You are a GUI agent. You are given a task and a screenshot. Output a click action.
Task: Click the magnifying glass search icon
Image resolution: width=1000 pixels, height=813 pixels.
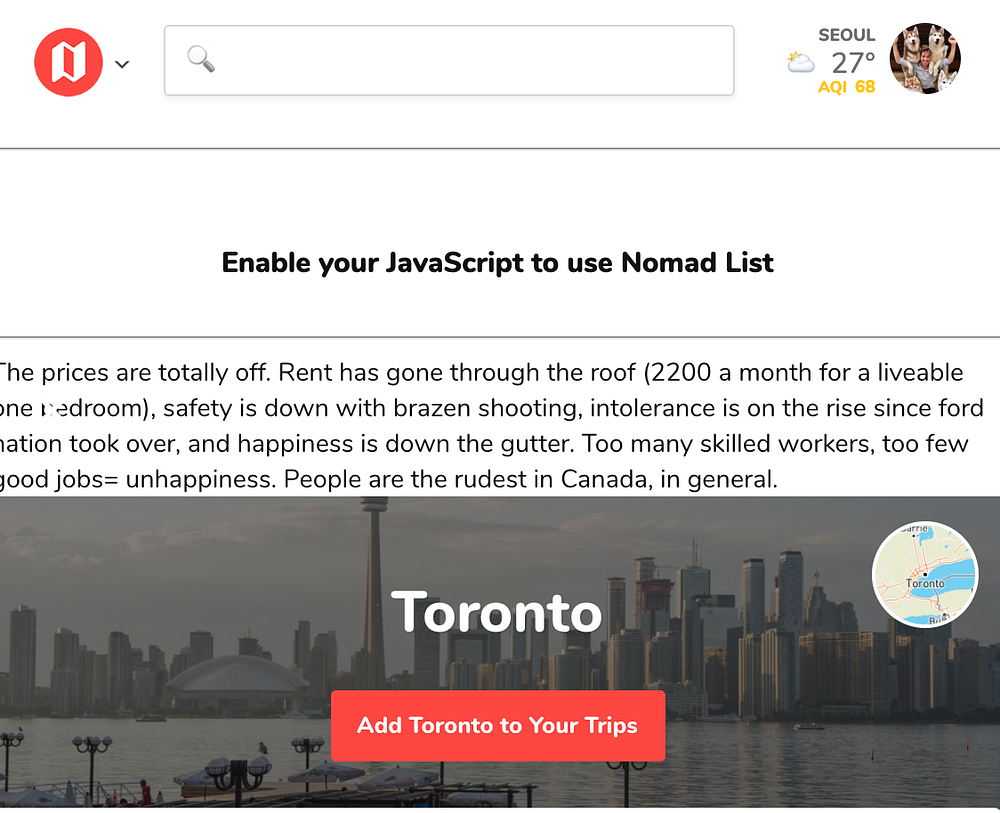tap(201, 59)
